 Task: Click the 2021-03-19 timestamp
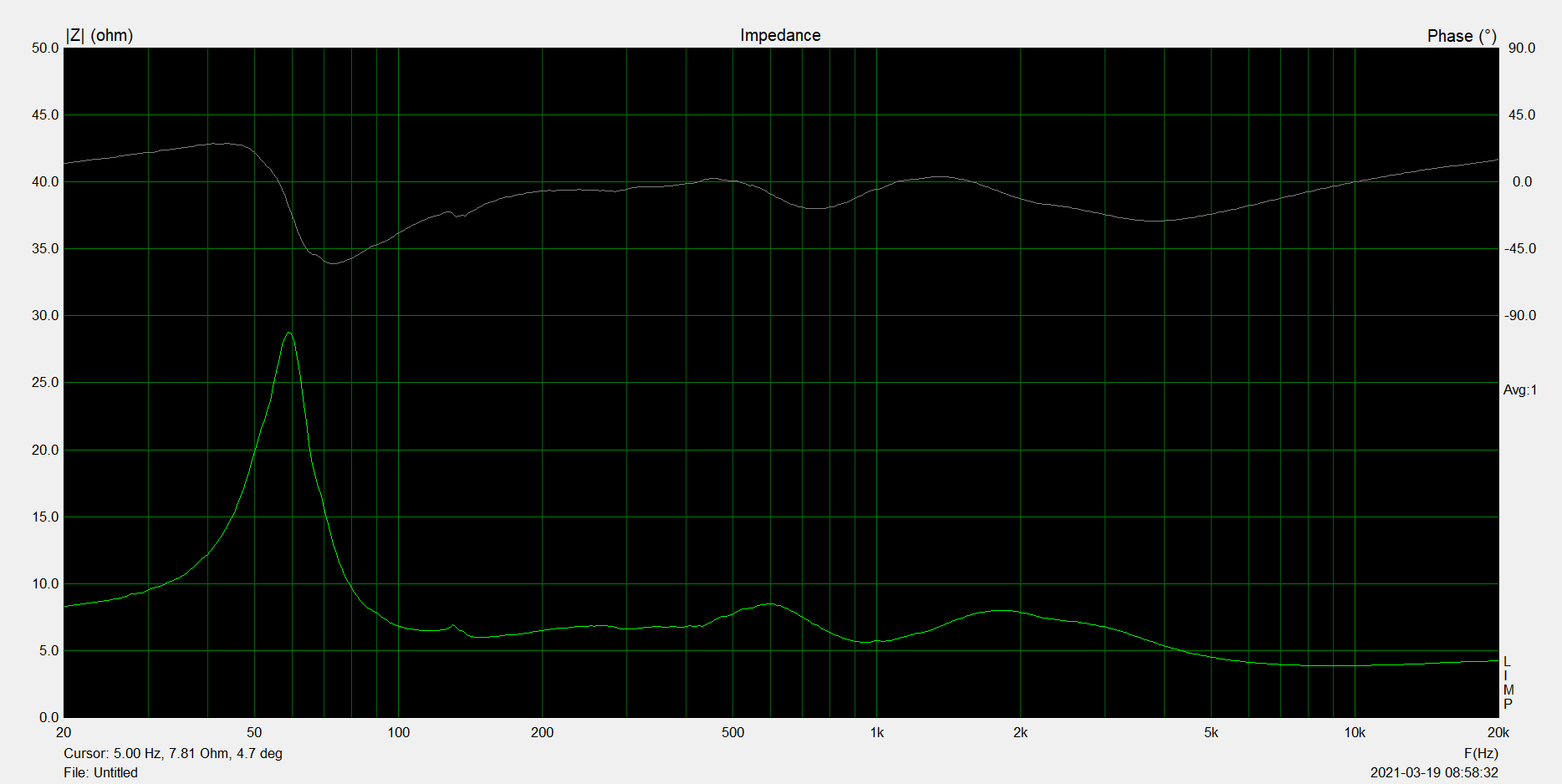[x=1433, y=772]
